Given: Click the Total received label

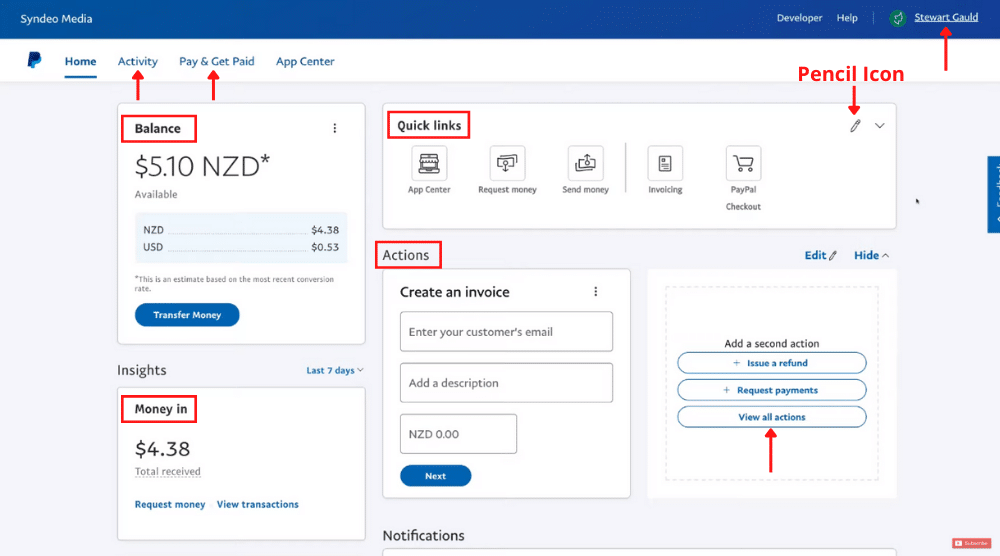Looking at the screenshot, I should (x=168, y=471).
